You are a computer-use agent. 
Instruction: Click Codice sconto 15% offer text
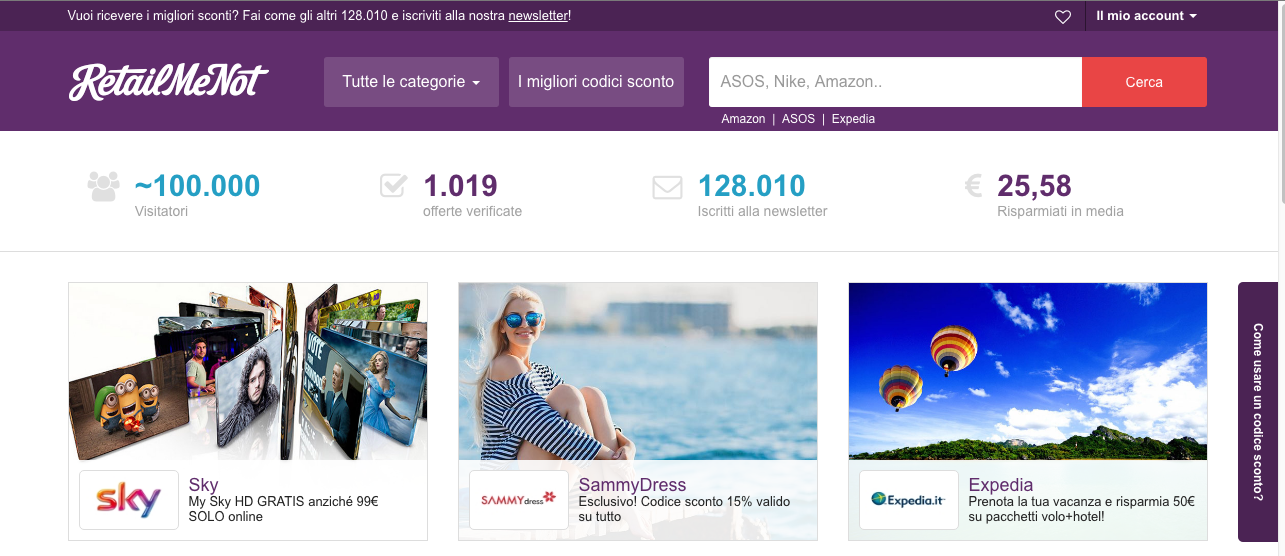(684, 509)
